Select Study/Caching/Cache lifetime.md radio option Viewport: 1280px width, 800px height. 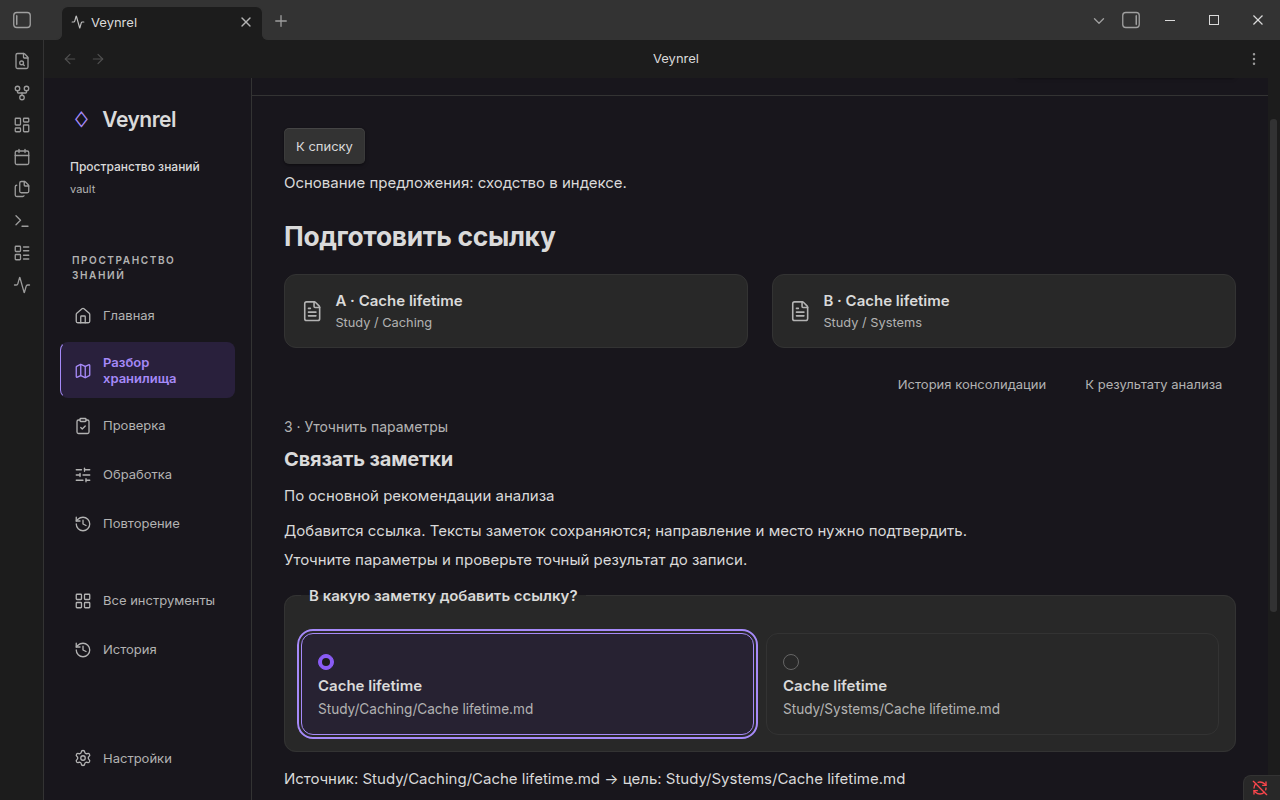coord(526,684)
